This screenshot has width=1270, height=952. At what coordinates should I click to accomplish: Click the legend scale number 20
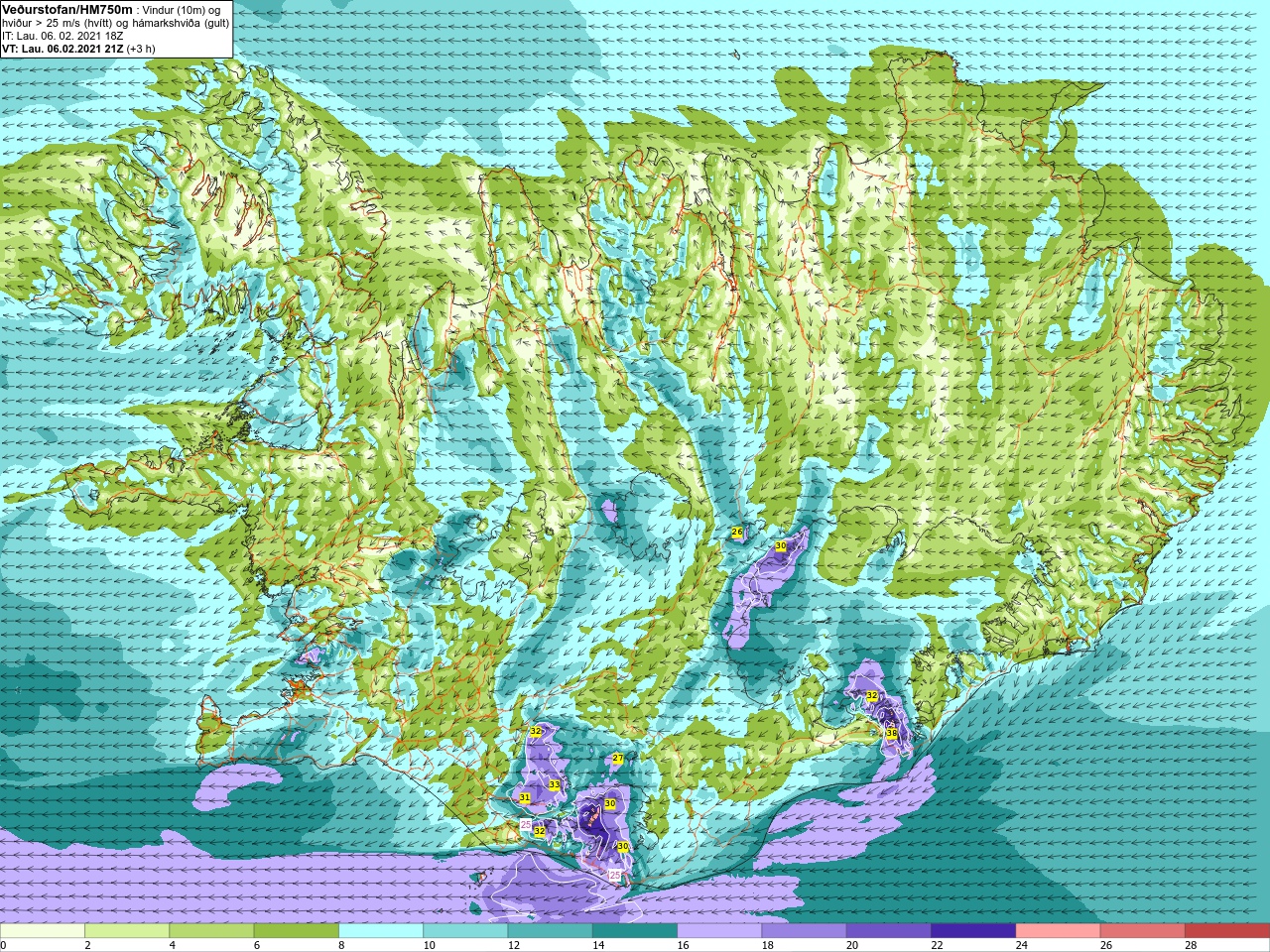[852, 945]
